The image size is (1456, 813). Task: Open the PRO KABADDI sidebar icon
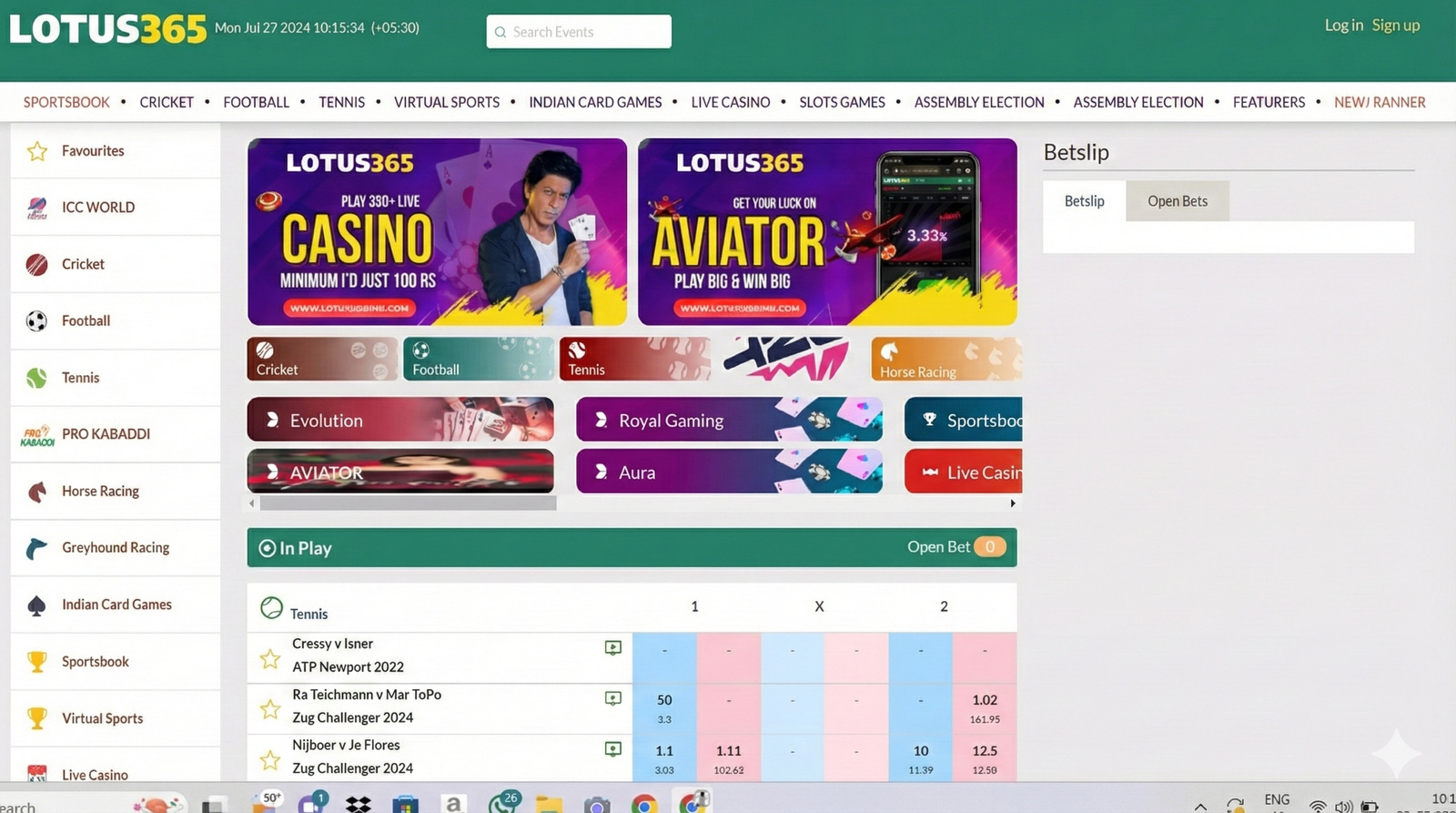point(37,435)
